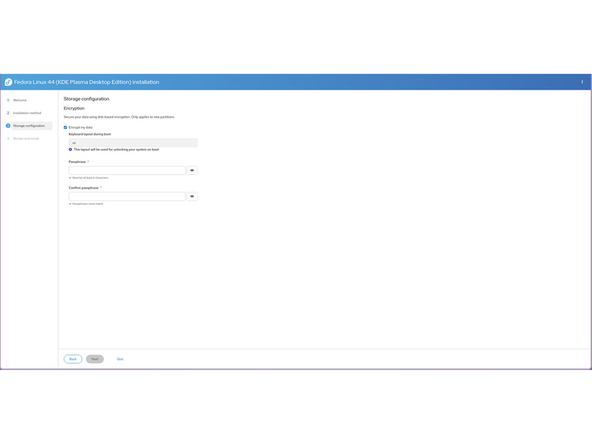592x444 pixels.
Task: Toggle Encrypt my data checkbox
Action: (x=65, y=128)
